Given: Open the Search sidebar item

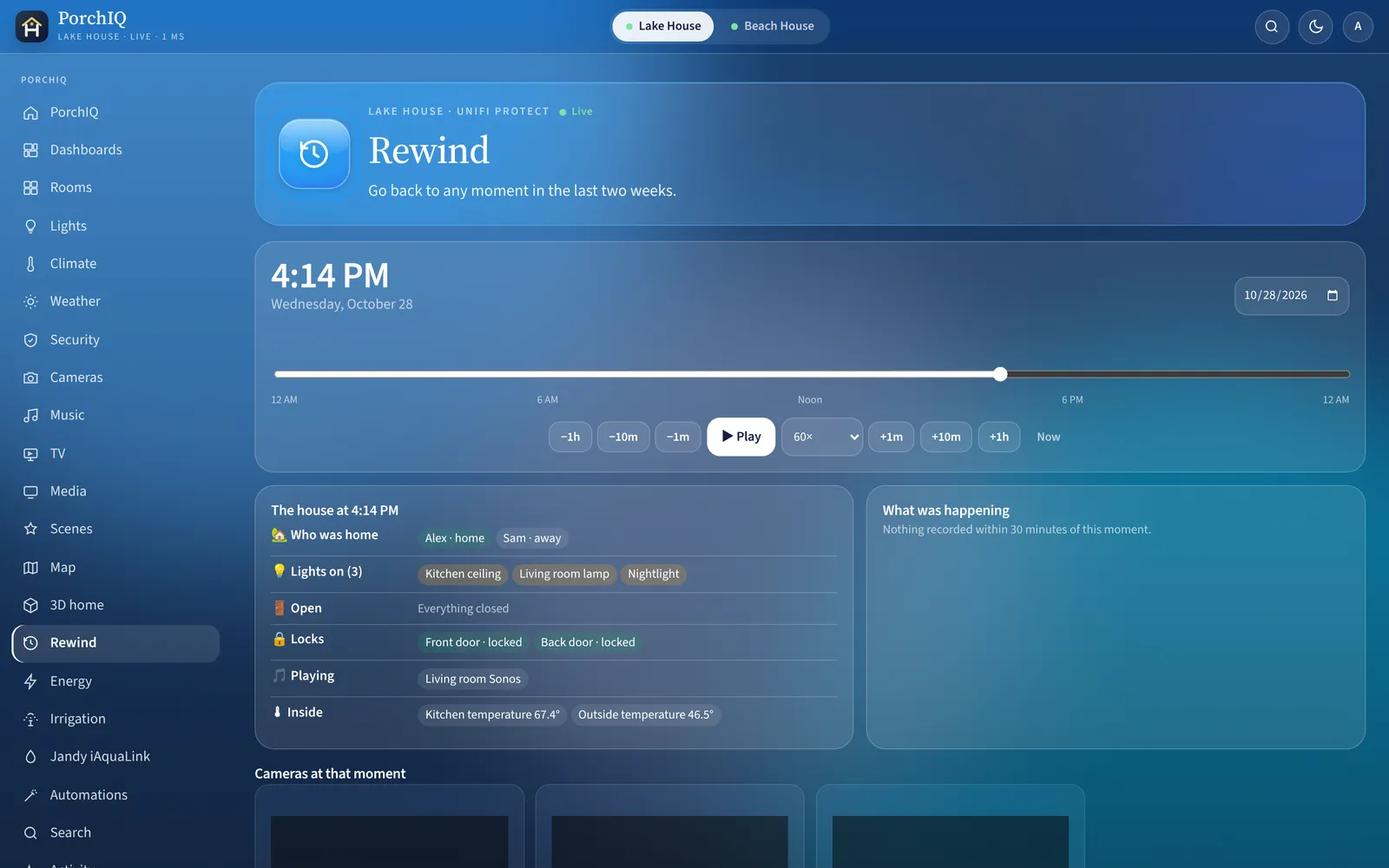Looking at the screenshot, I should [115, 832].
